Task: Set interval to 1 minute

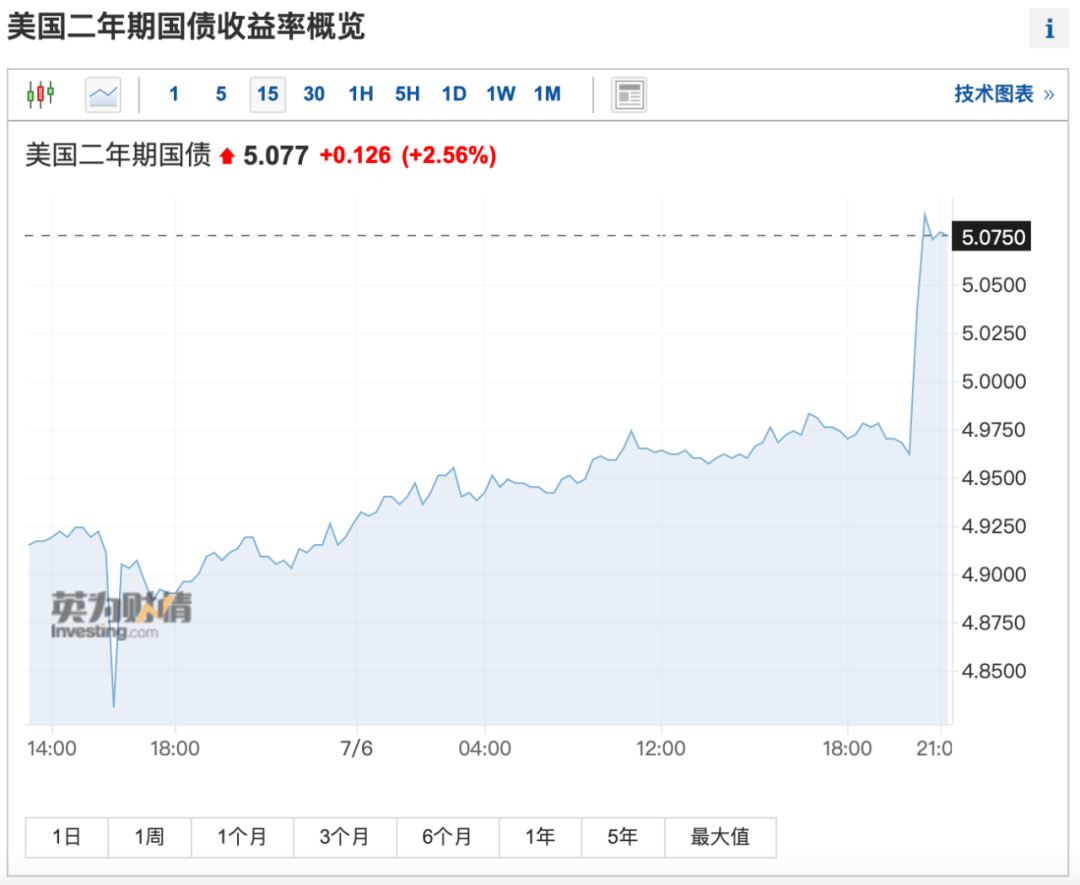Action: 174,94
